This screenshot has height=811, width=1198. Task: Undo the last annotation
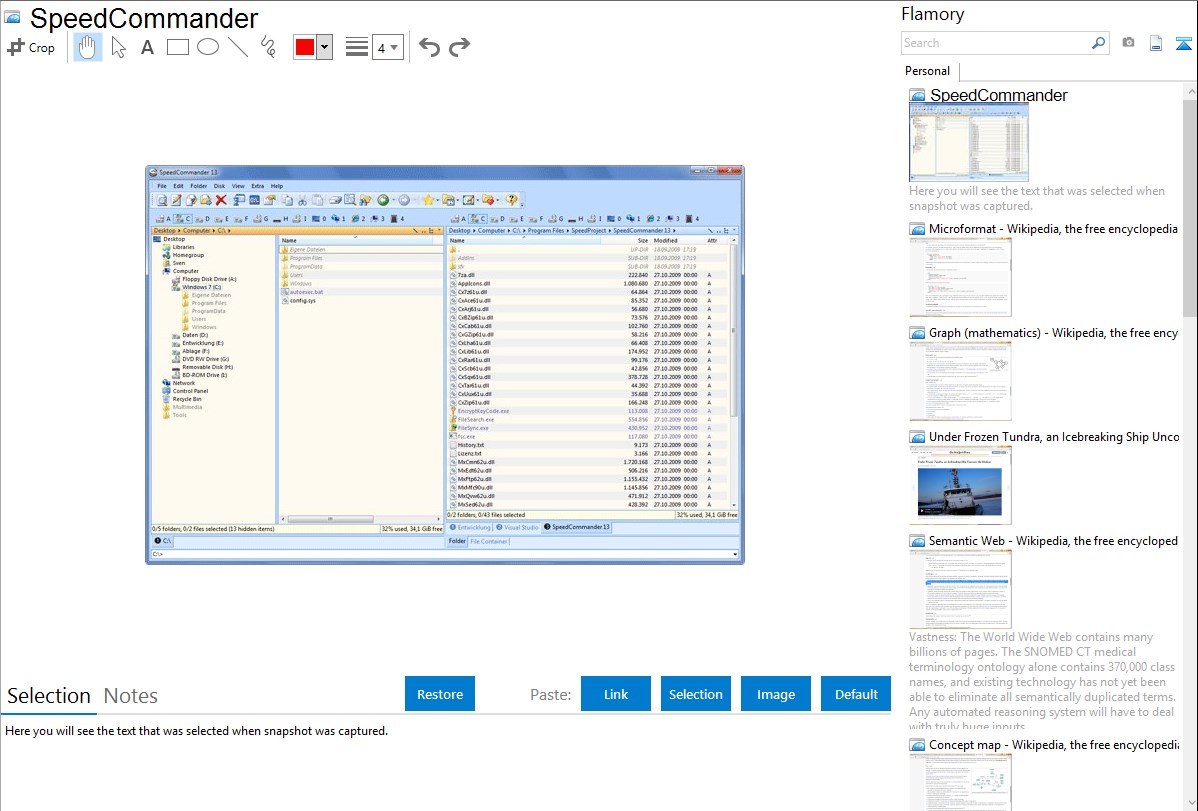click(429, 47)
